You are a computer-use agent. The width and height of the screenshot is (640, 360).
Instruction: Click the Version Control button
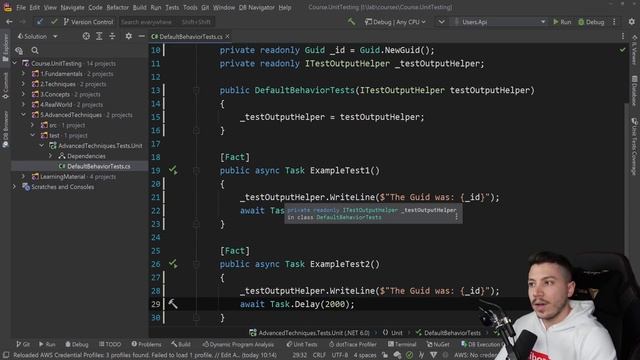point(88,22)
